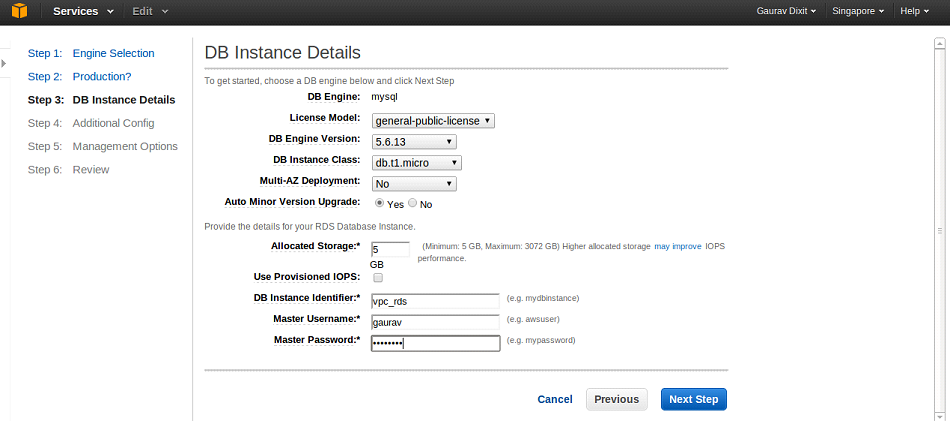Select Yes for Auto Minor Version Upgrade

point(379,204)
